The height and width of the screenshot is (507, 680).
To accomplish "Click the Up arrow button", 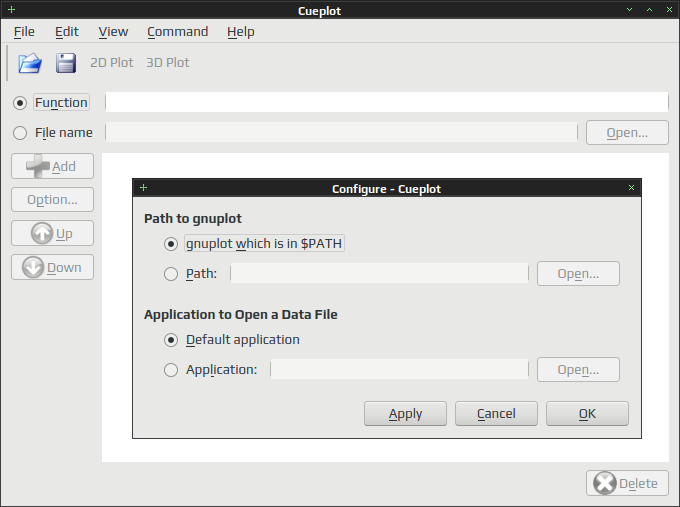I will 52,233.
